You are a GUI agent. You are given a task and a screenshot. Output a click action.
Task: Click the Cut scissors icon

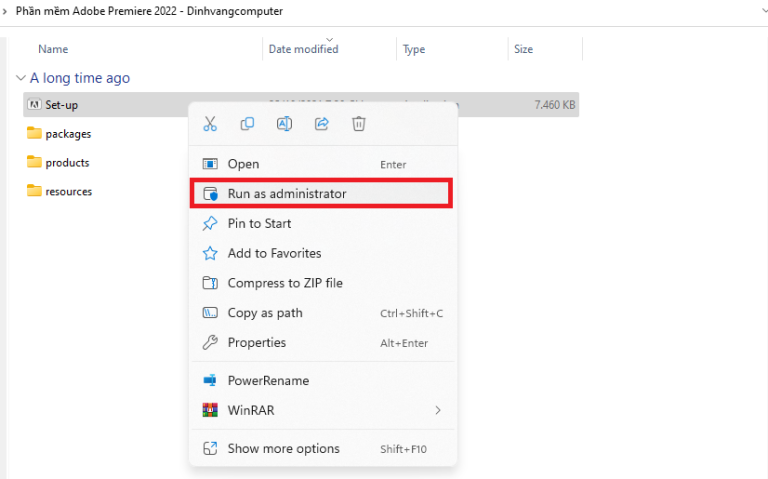pos(210,124)
